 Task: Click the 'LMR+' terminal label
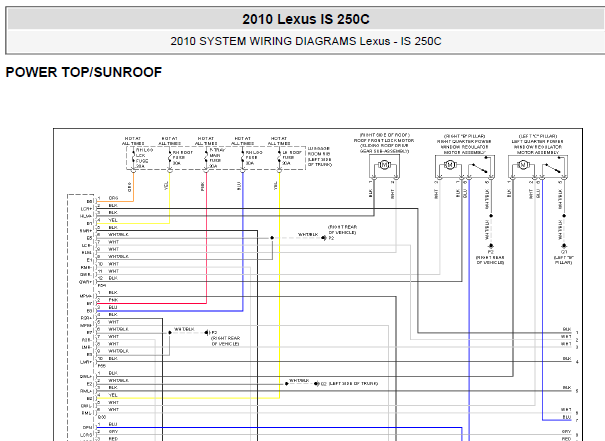tap(86, 362)
